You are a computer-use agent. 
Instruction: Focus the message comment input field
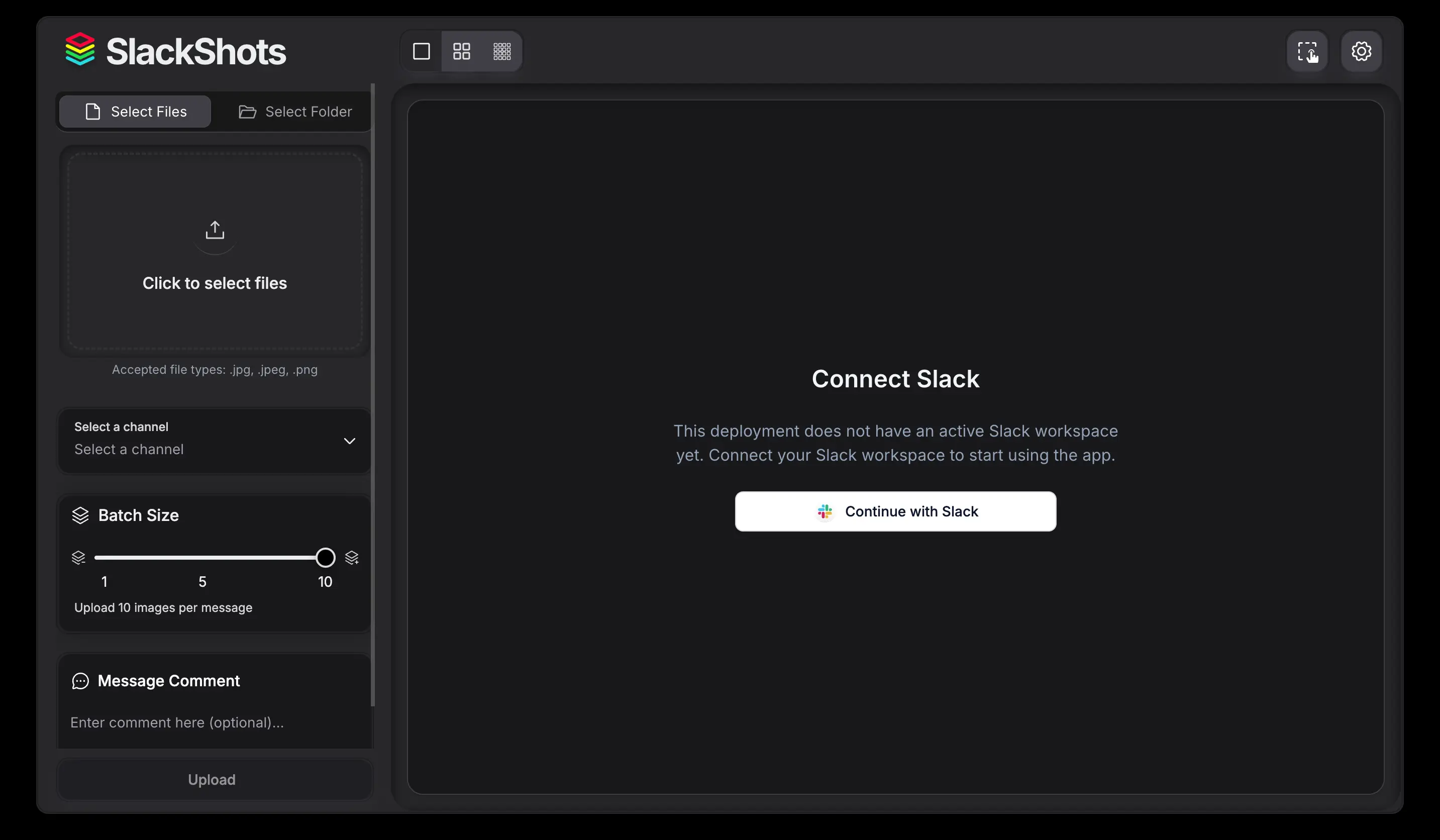pyautogui.click(x=215, y=723)
